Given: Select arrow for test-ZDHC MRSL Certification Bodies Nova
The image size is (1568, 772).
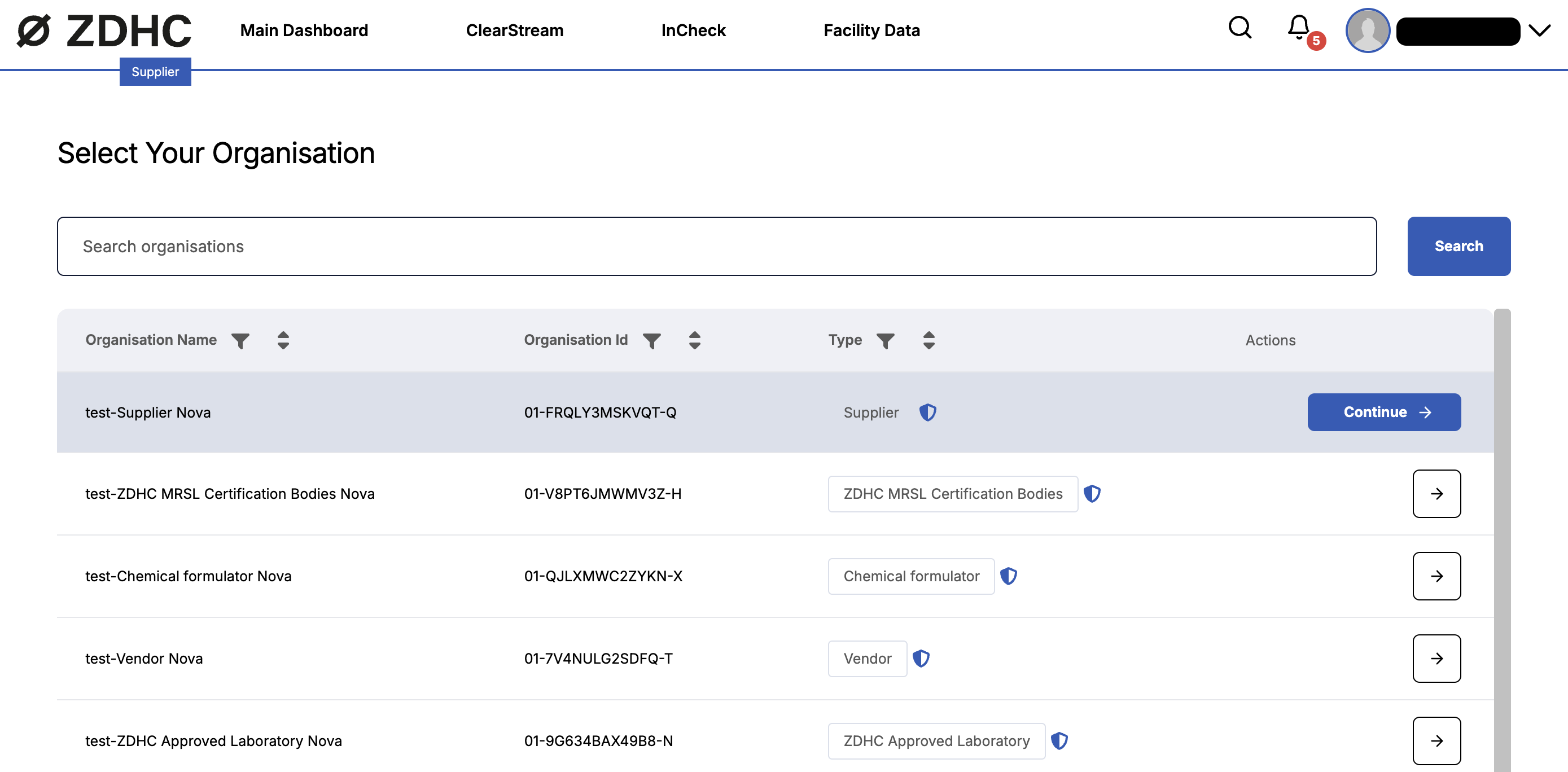Looking at the screenshot, I should 1436,493.
